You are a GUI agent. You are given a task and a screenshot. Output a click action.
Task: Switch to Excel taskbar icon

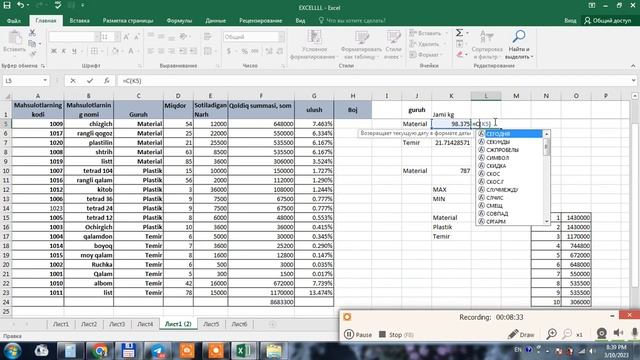[x=244, y=351]
